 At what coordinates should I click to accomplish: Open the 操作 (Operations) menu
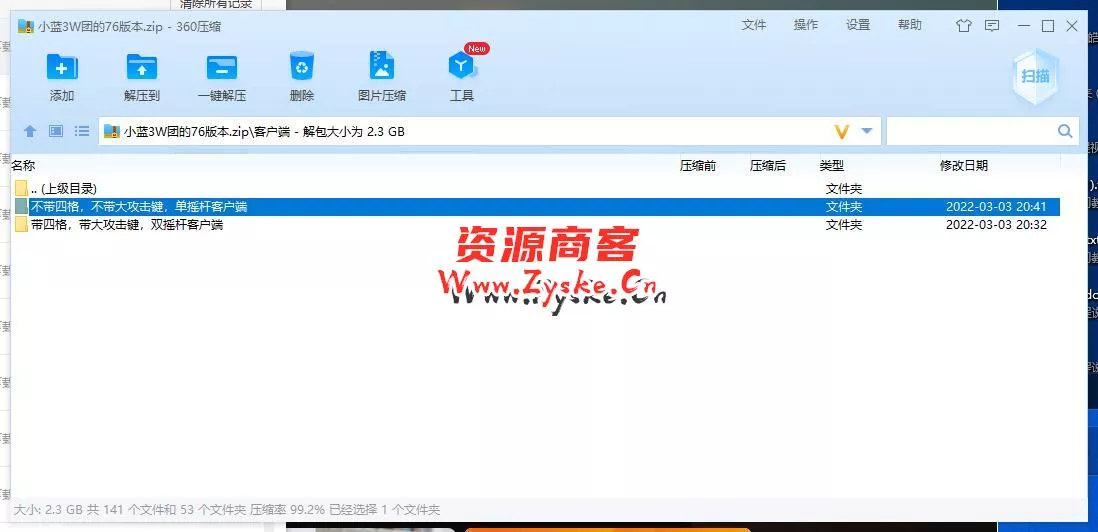806,25
